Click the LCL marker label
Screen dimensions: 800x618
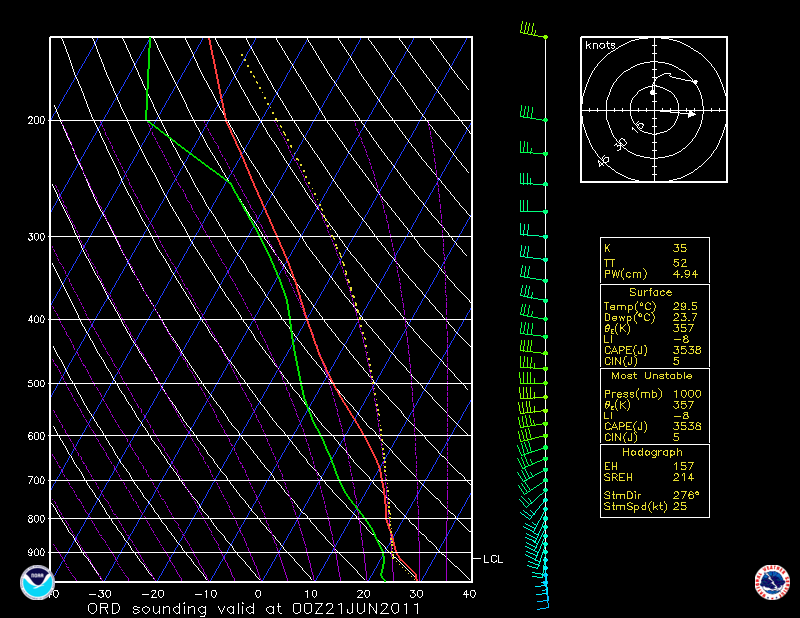coord(493,559)
